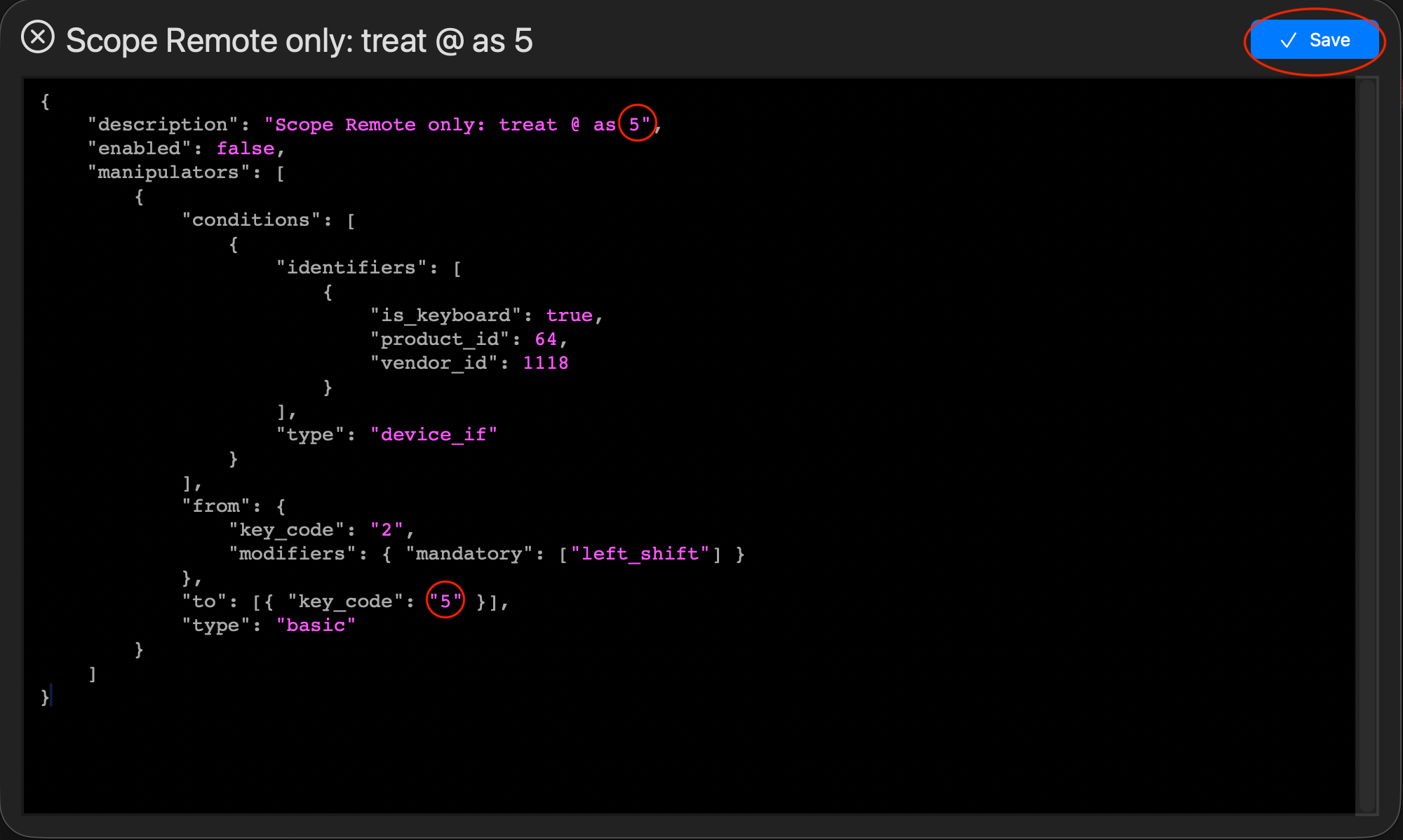The image size is (1403, 840).
Task: Click the product_id value 64
Action: tap(546, 339)
